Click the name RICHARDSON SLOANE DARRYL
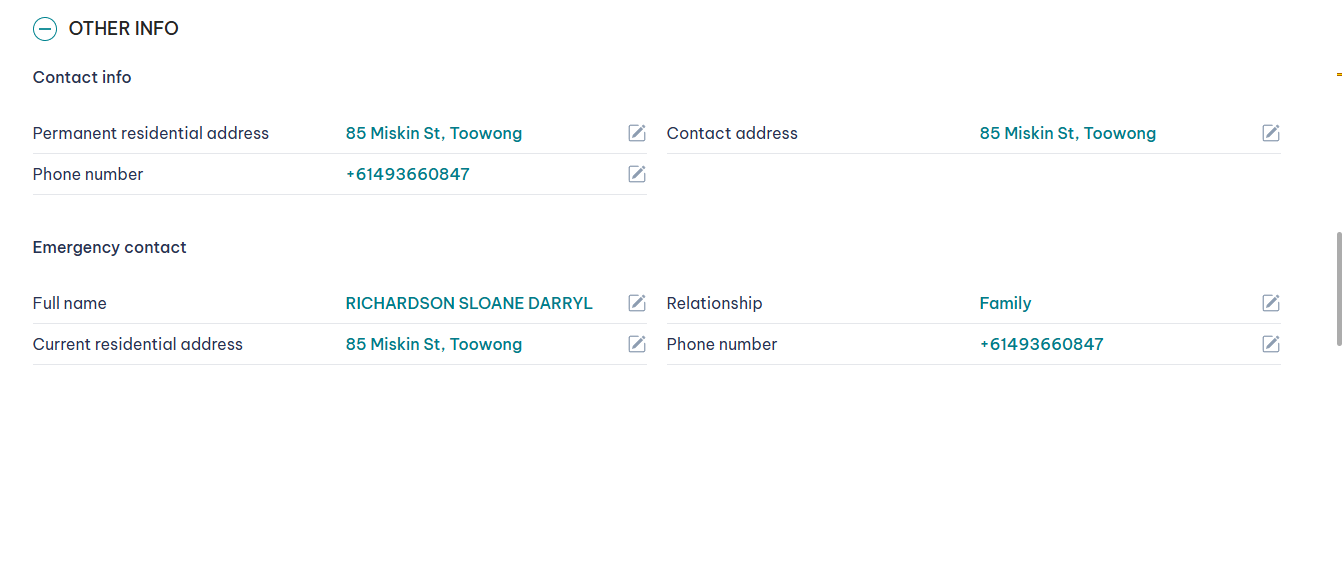Image resolution: width=1342 pixels, height=568 pixels. click(469, 303)
